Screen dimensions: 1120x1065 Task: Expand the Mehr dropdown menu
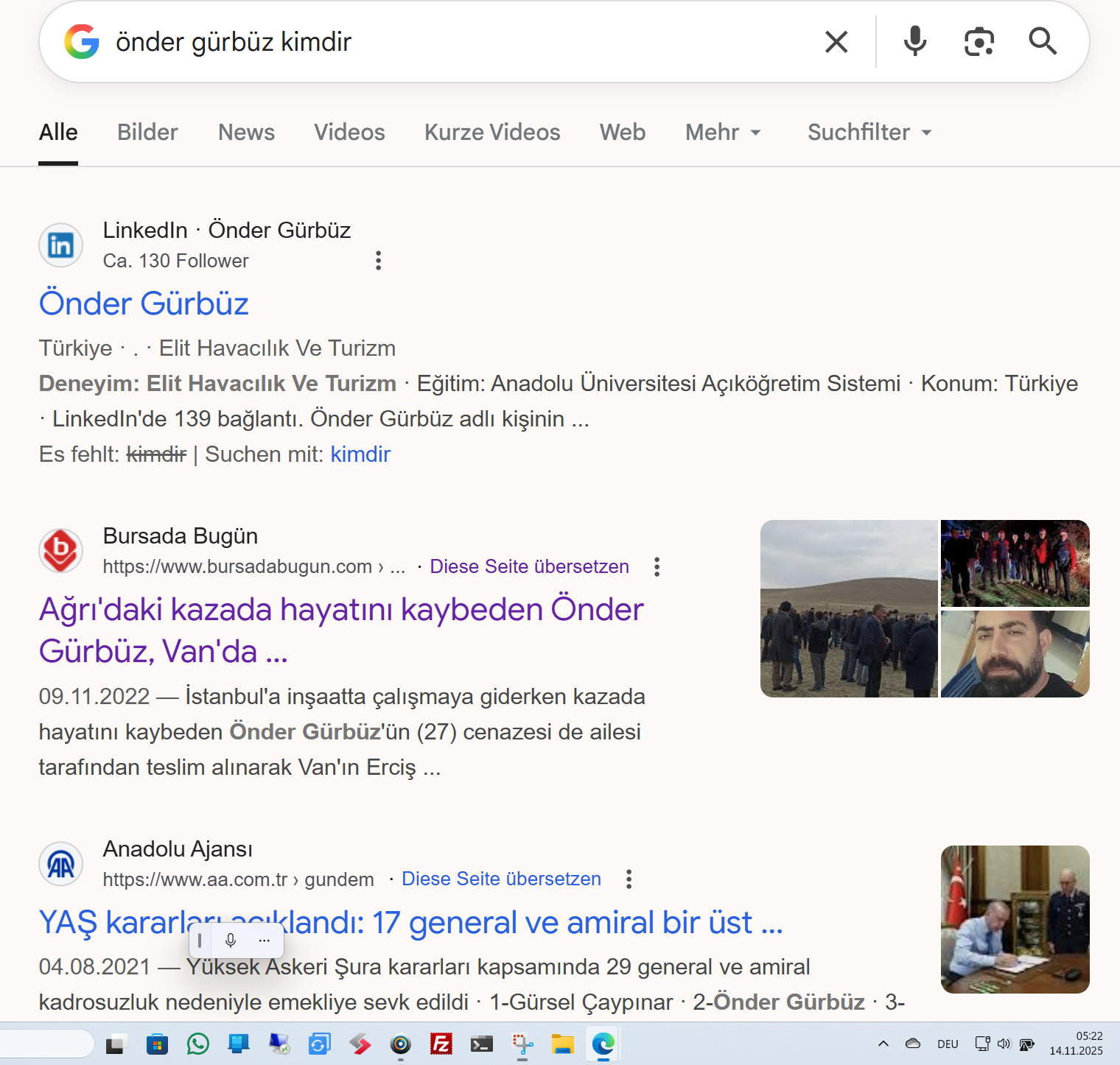[722, 133]
